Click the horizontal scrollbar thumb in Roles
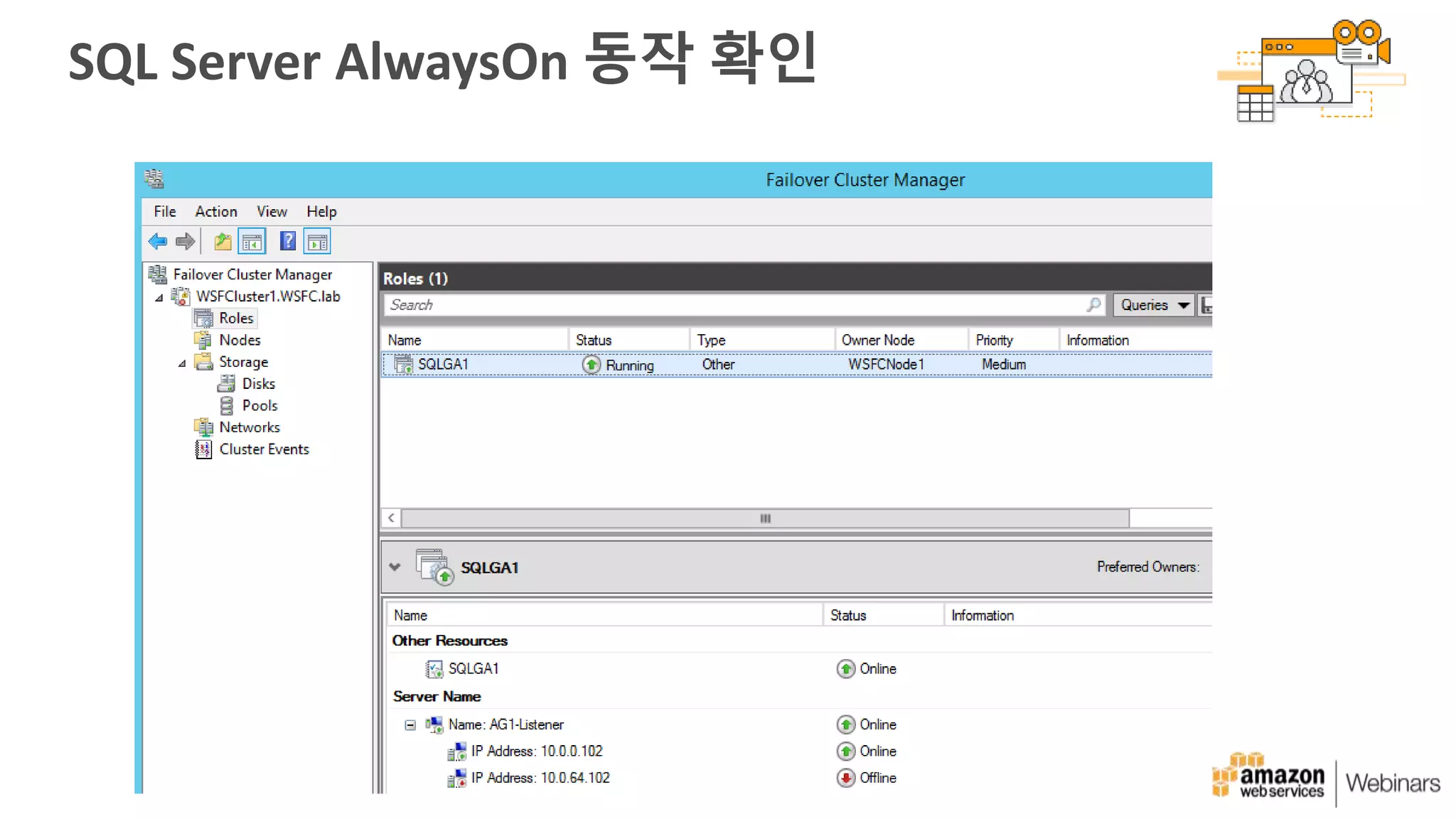Screen dimensions: 1456x819 pos(765,518)
